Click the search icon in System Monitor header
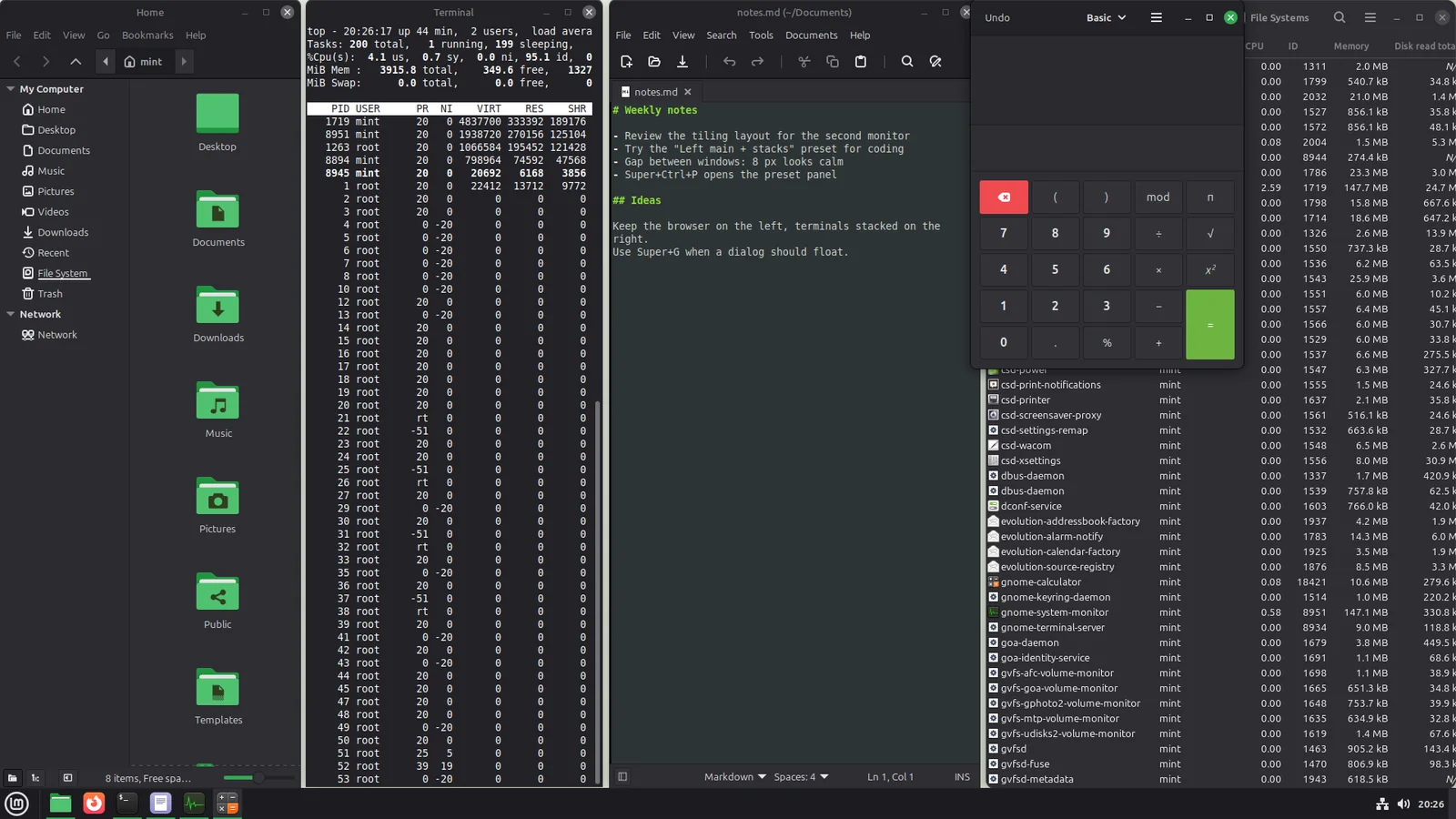The width and height of the screenshot is (1456, 819). click(1340, 17)
